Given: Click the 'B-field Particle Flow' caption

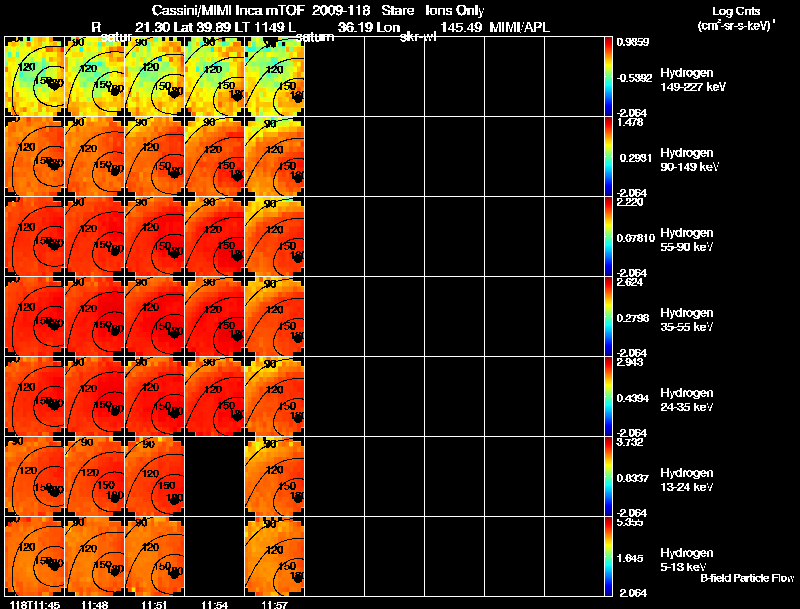Looking at the screenshot, I should [x=747, y=578].
